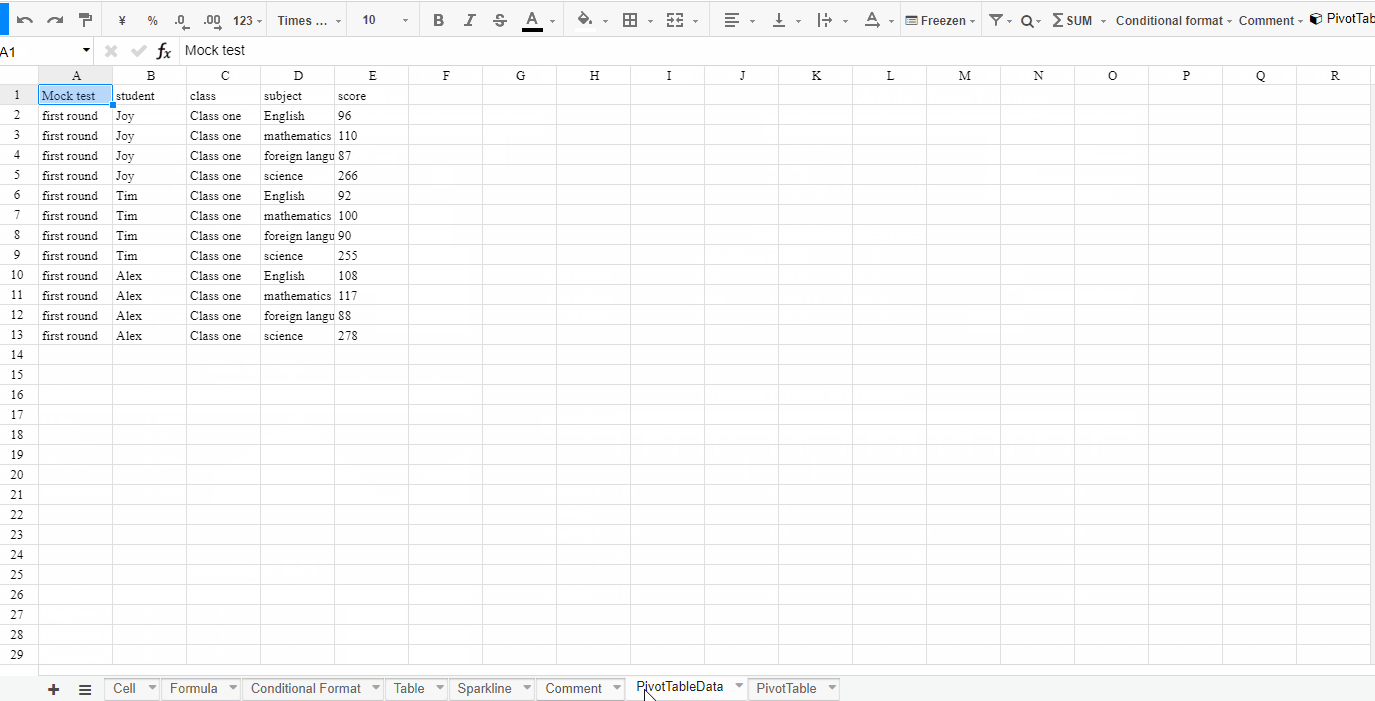Open the Times font family dropdown

point(309,20)
